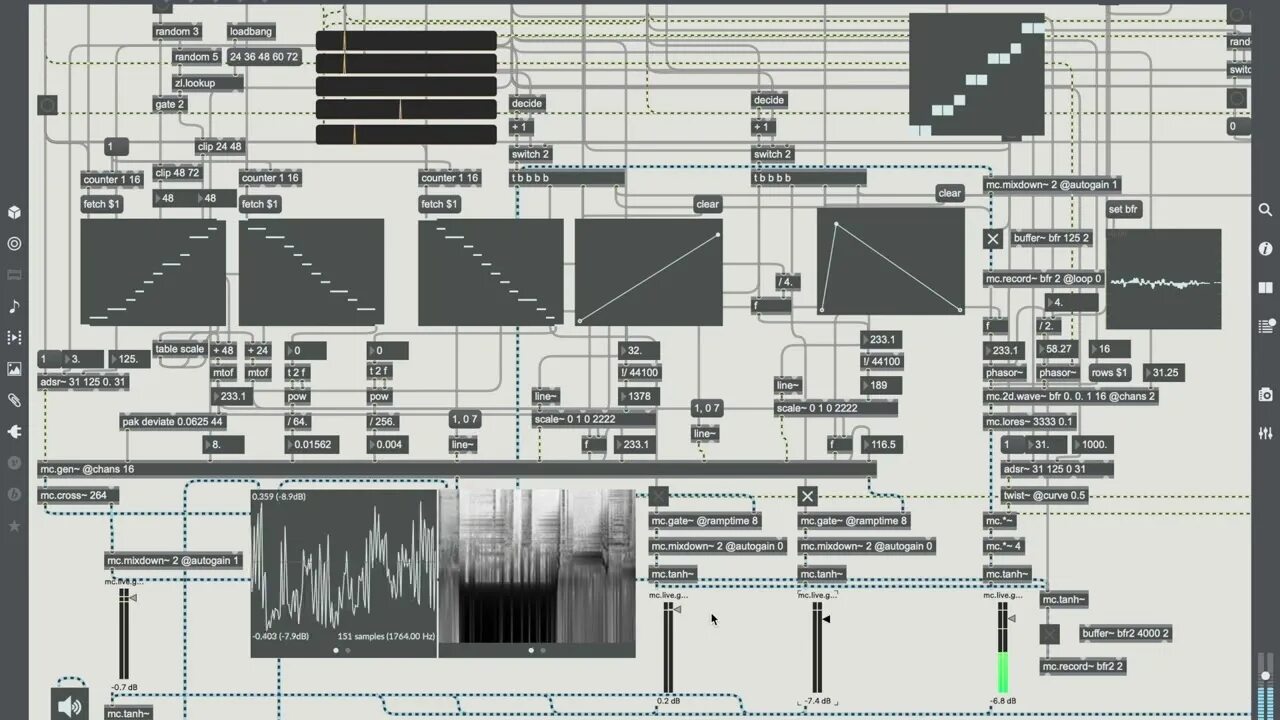Open the Parameters mixer sliders icon
Screen dimensions: 1280x720
click(x=1265, y=433)
